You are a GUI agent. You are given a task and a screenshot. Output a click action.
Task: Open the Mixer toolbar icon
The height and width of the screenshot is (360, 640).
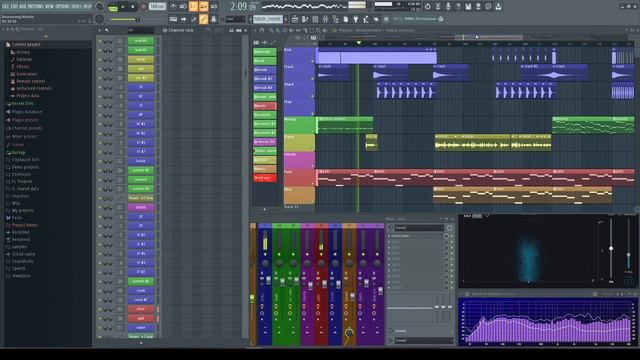[325, 19]
